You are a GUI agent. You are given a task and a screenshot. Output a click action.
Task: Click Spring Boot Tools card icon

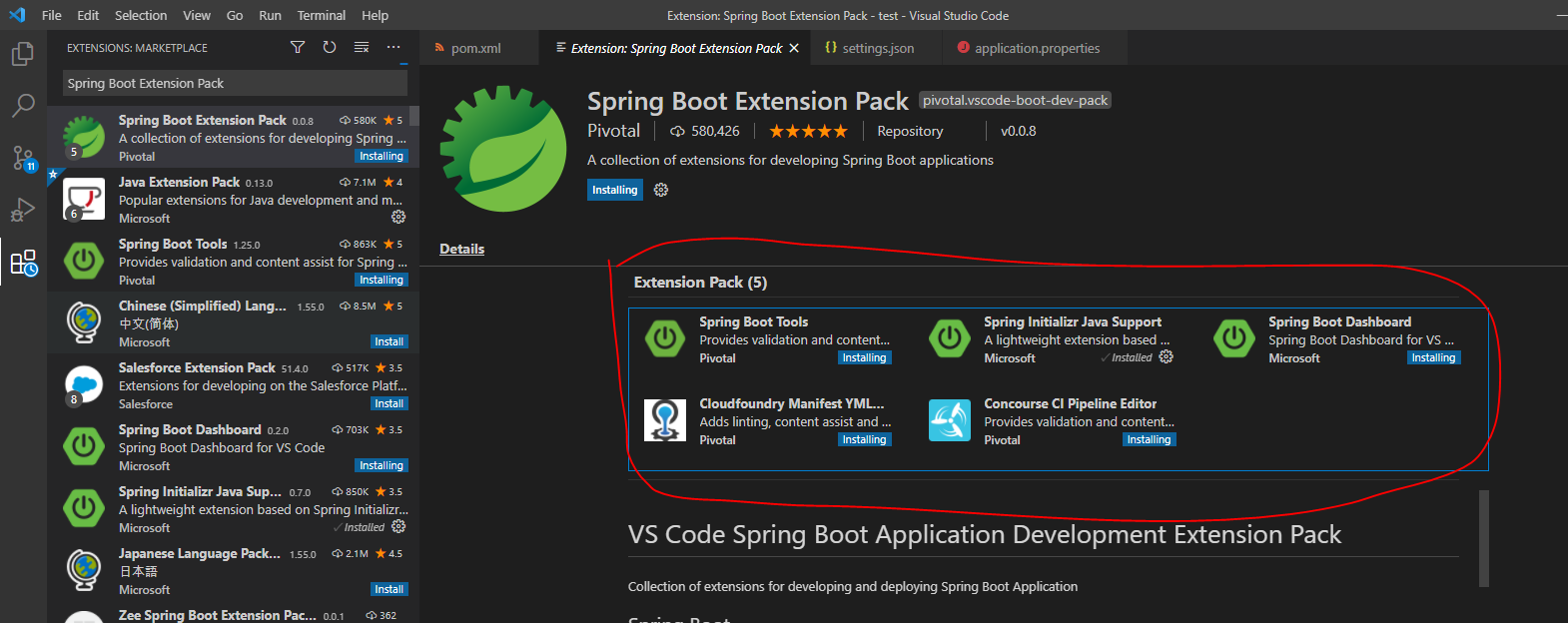(664, 338)
